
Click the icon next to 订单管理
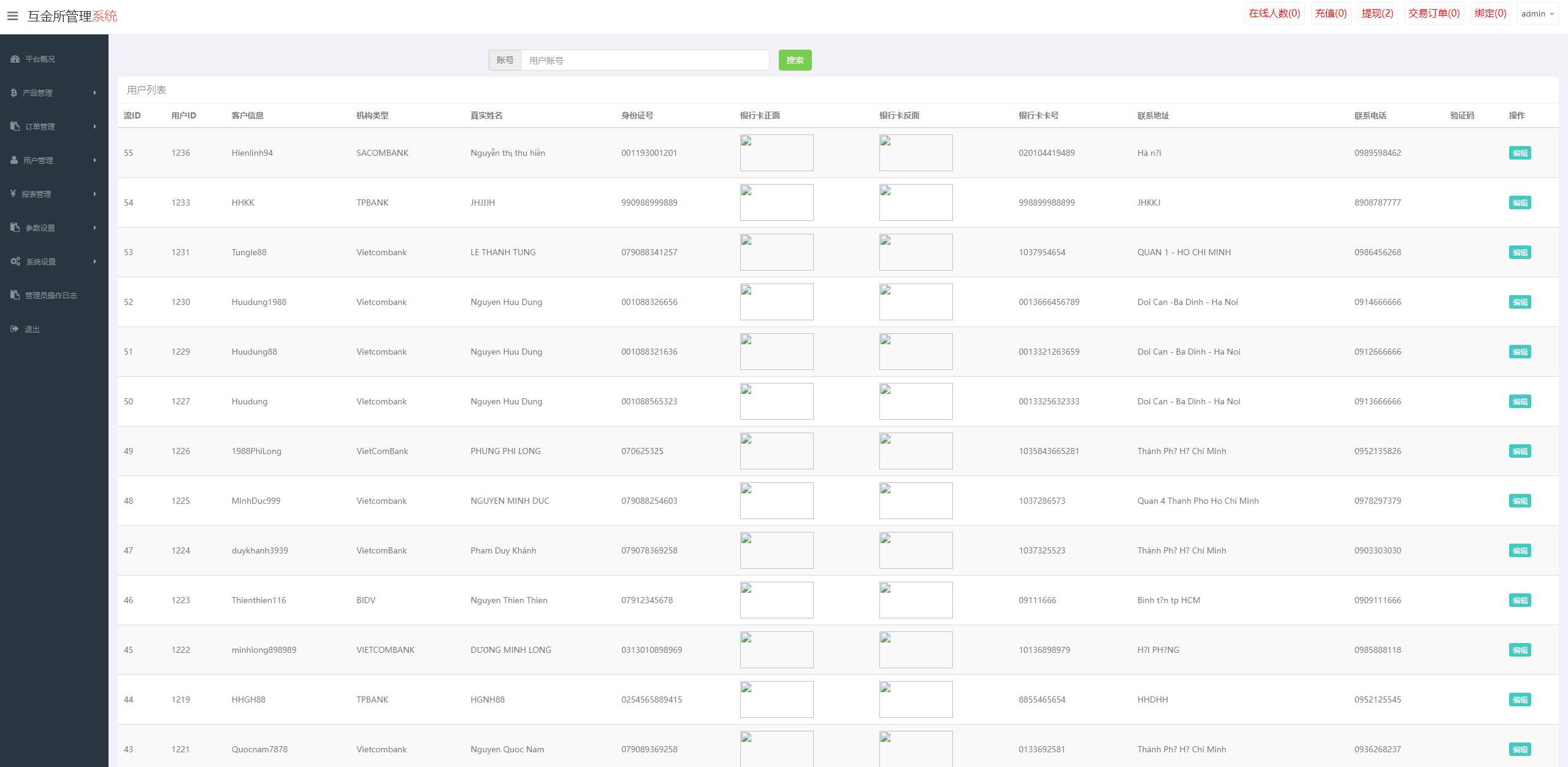[x=15, y=126]
